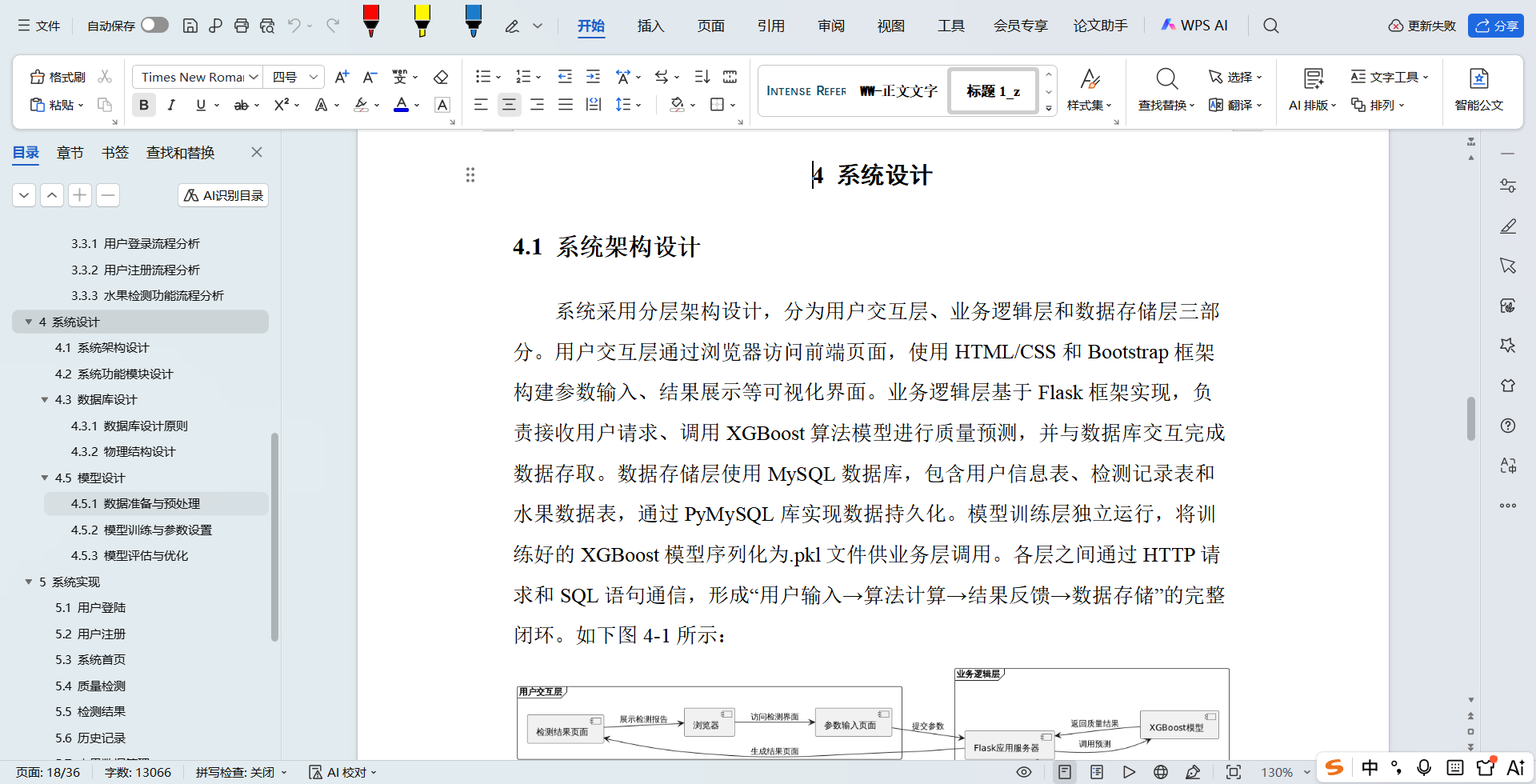
Task: Click the WPS AI button
Action: (x=1194, y=26)
